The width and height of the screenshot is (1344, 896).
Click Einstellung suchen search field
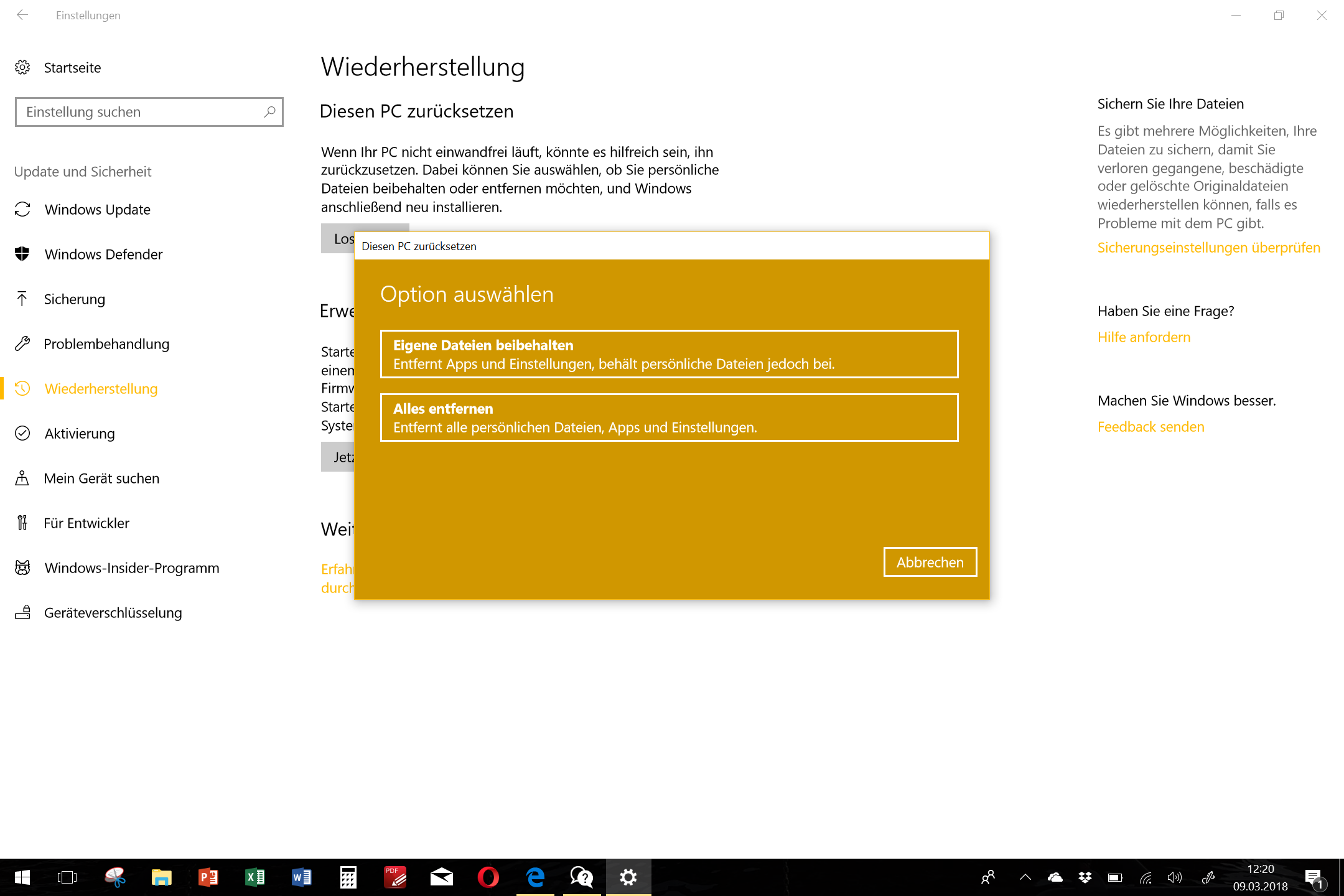[149, 112]
